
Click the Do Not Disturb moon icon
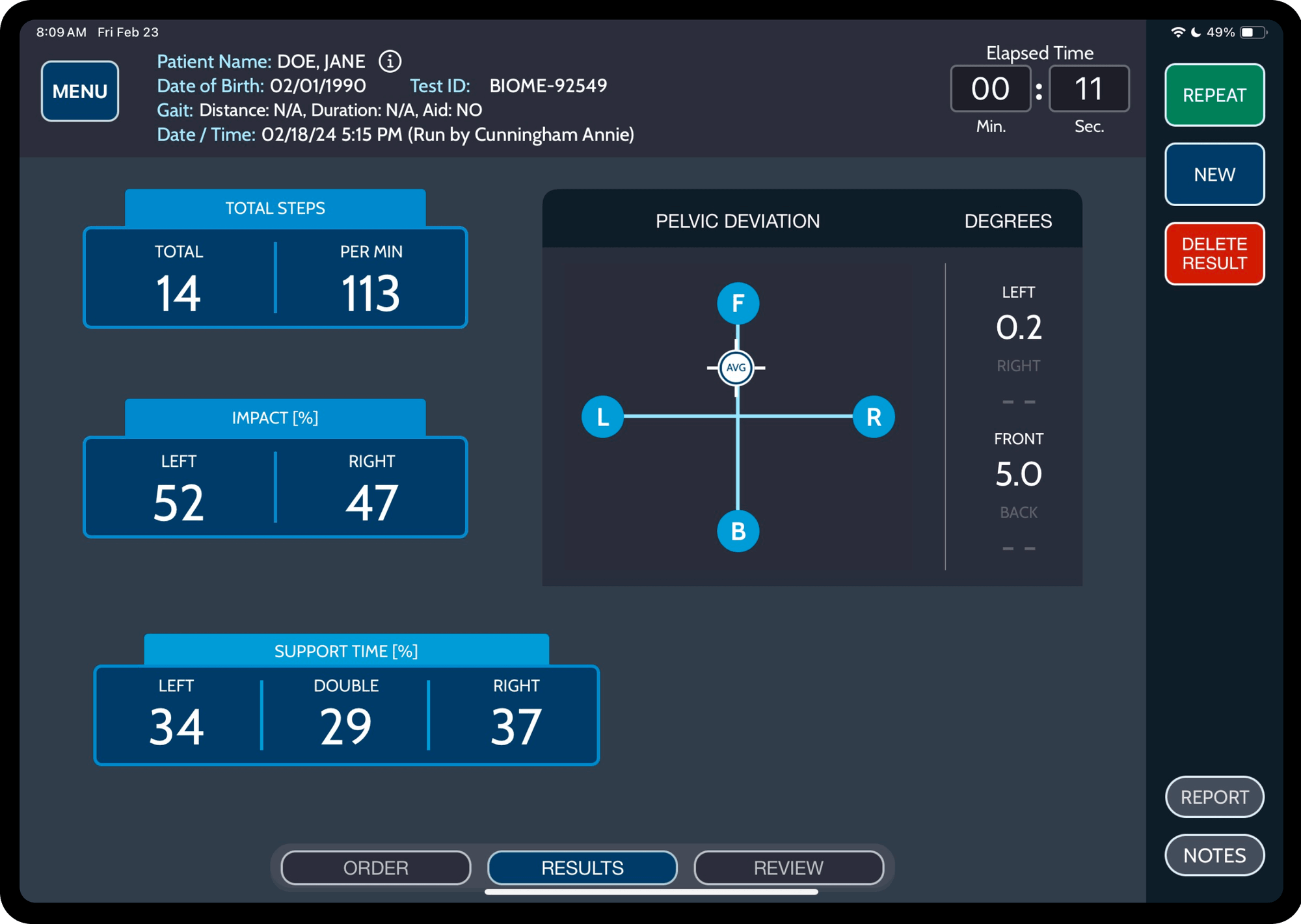(1196, 32)
